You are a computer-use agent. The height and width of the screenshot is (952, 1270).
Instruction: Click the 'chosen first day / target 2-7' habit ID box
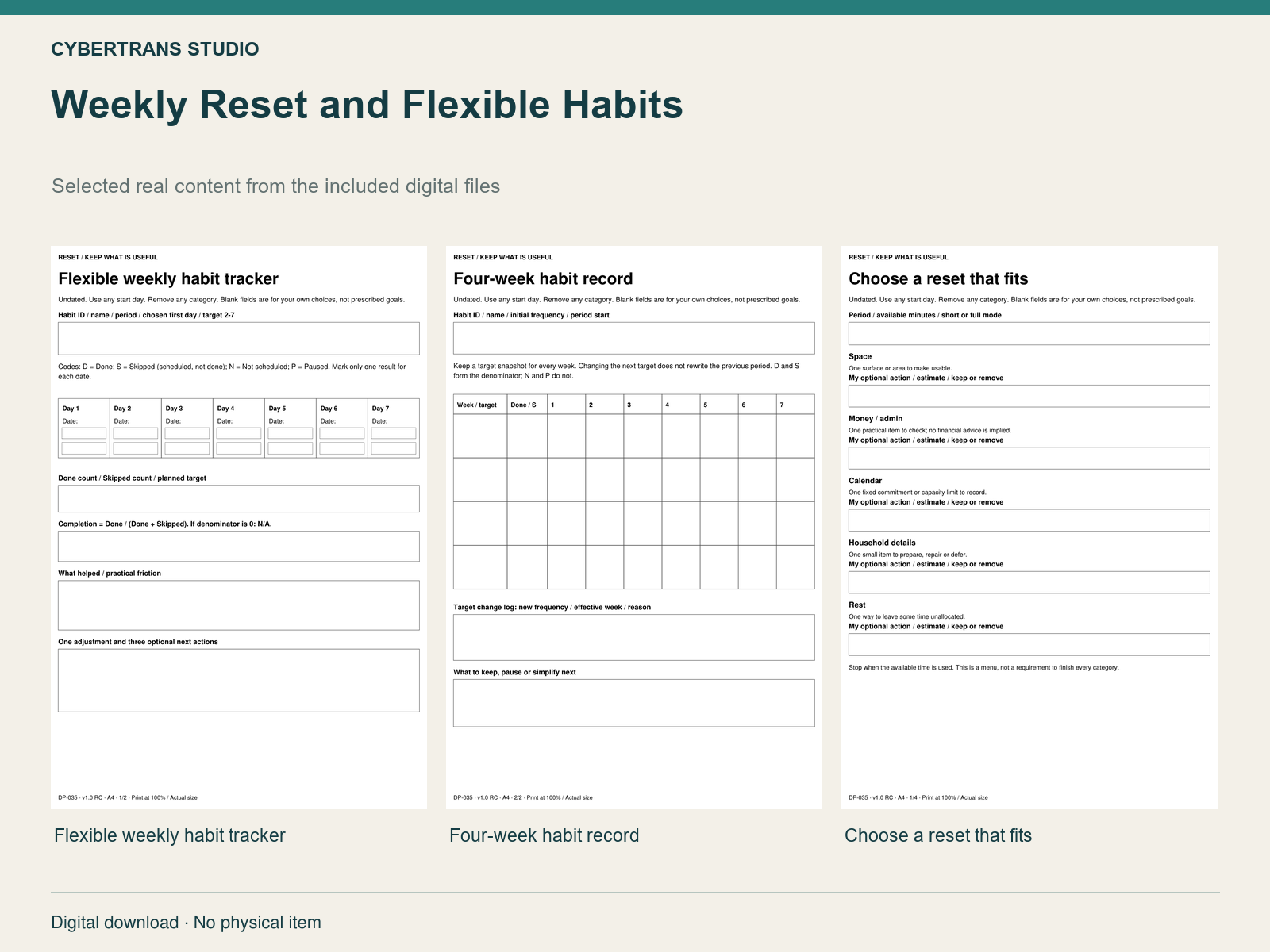point(239,339)
